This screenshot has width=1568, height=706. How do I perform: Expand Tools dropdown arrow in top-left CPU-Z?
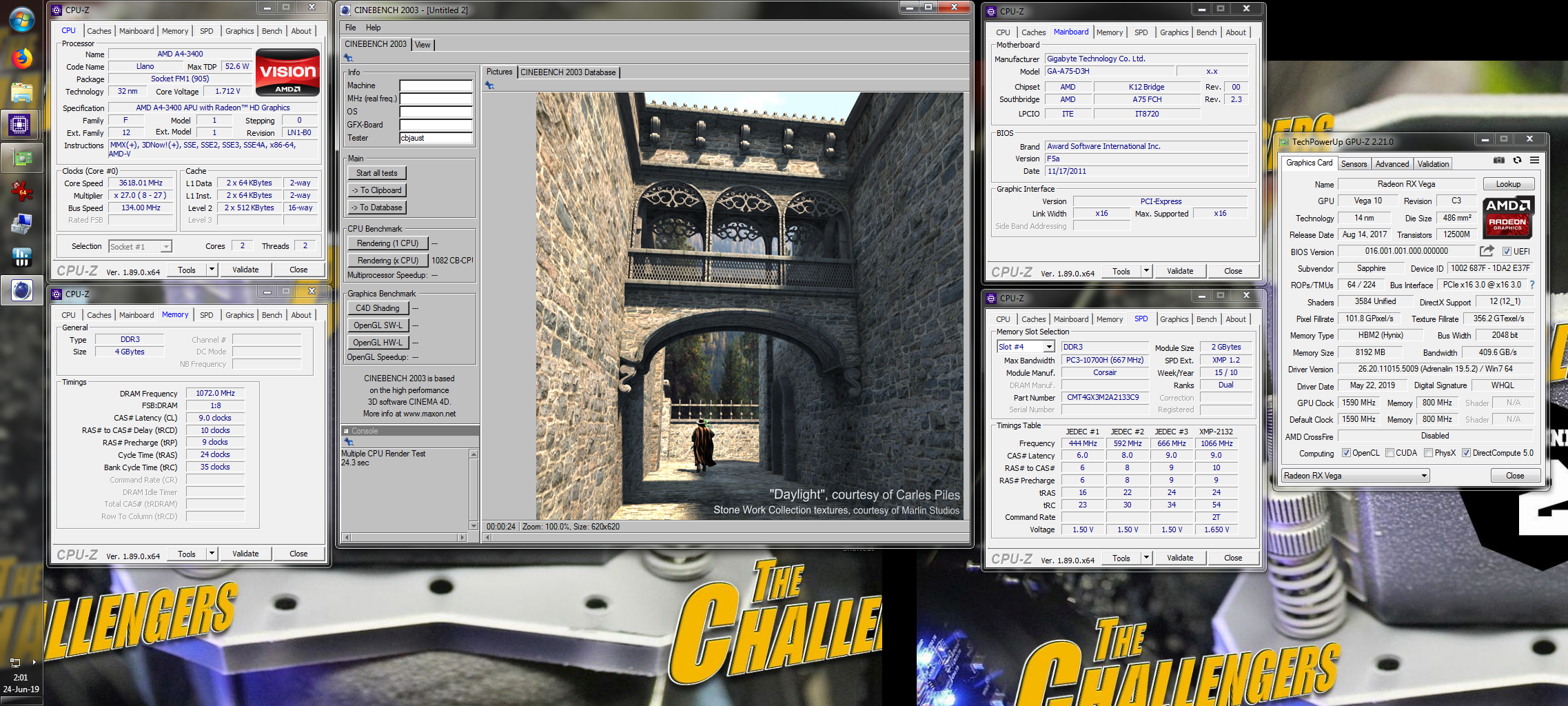(212, 270)
